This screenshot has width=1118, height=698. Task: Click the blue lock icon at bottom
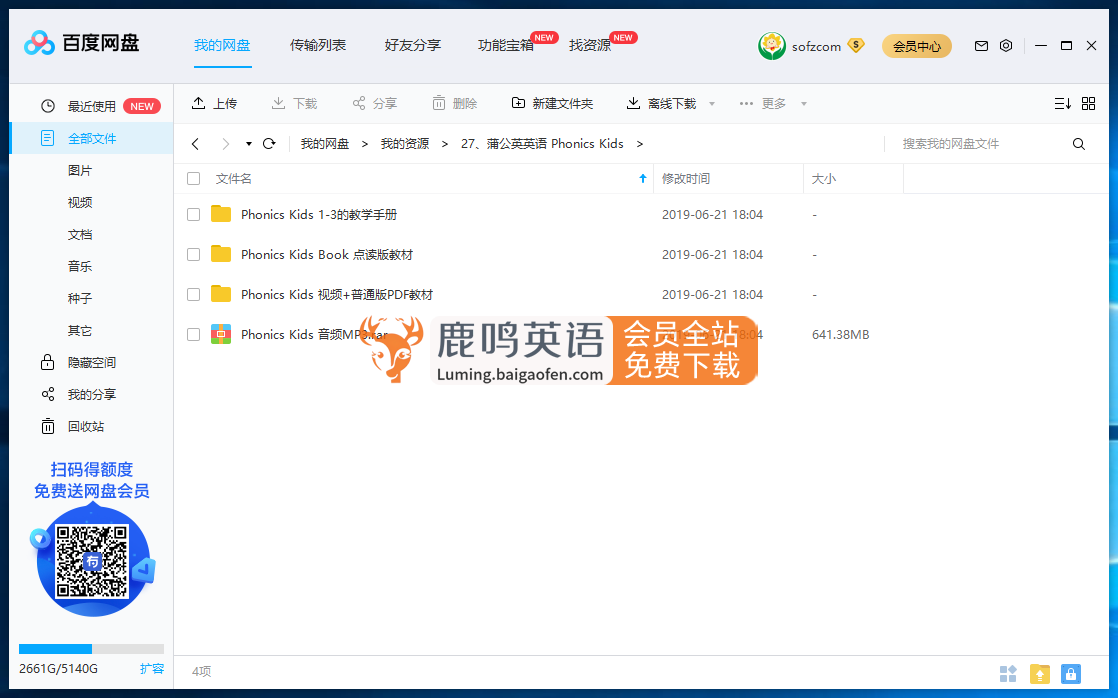click(1071, 673)
